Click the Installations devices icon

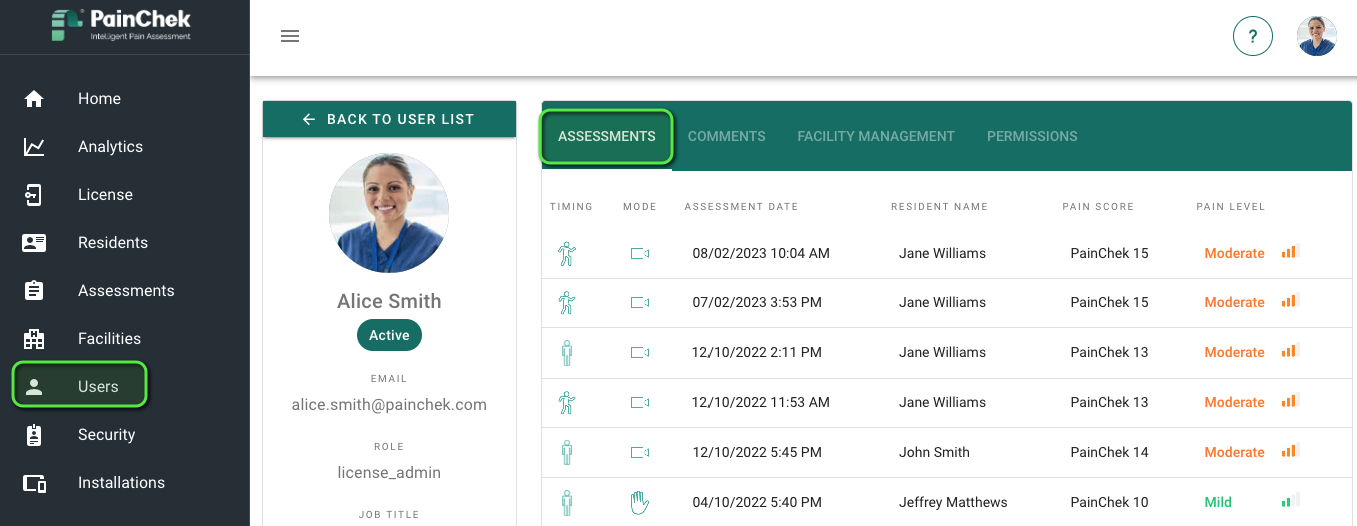(x=34, y=483)
